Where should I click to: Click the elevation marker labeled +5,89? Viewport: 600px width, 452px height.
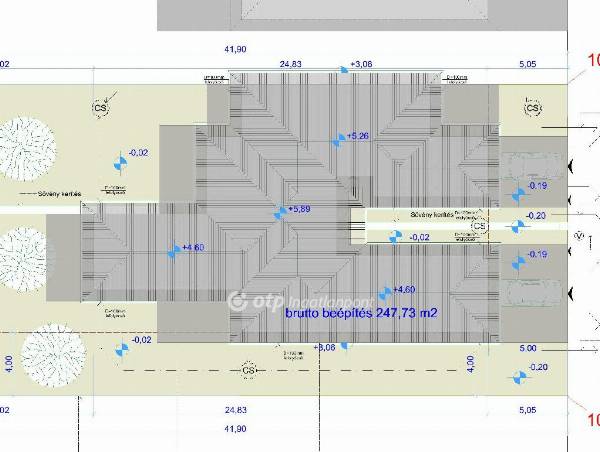coord(280,213)
